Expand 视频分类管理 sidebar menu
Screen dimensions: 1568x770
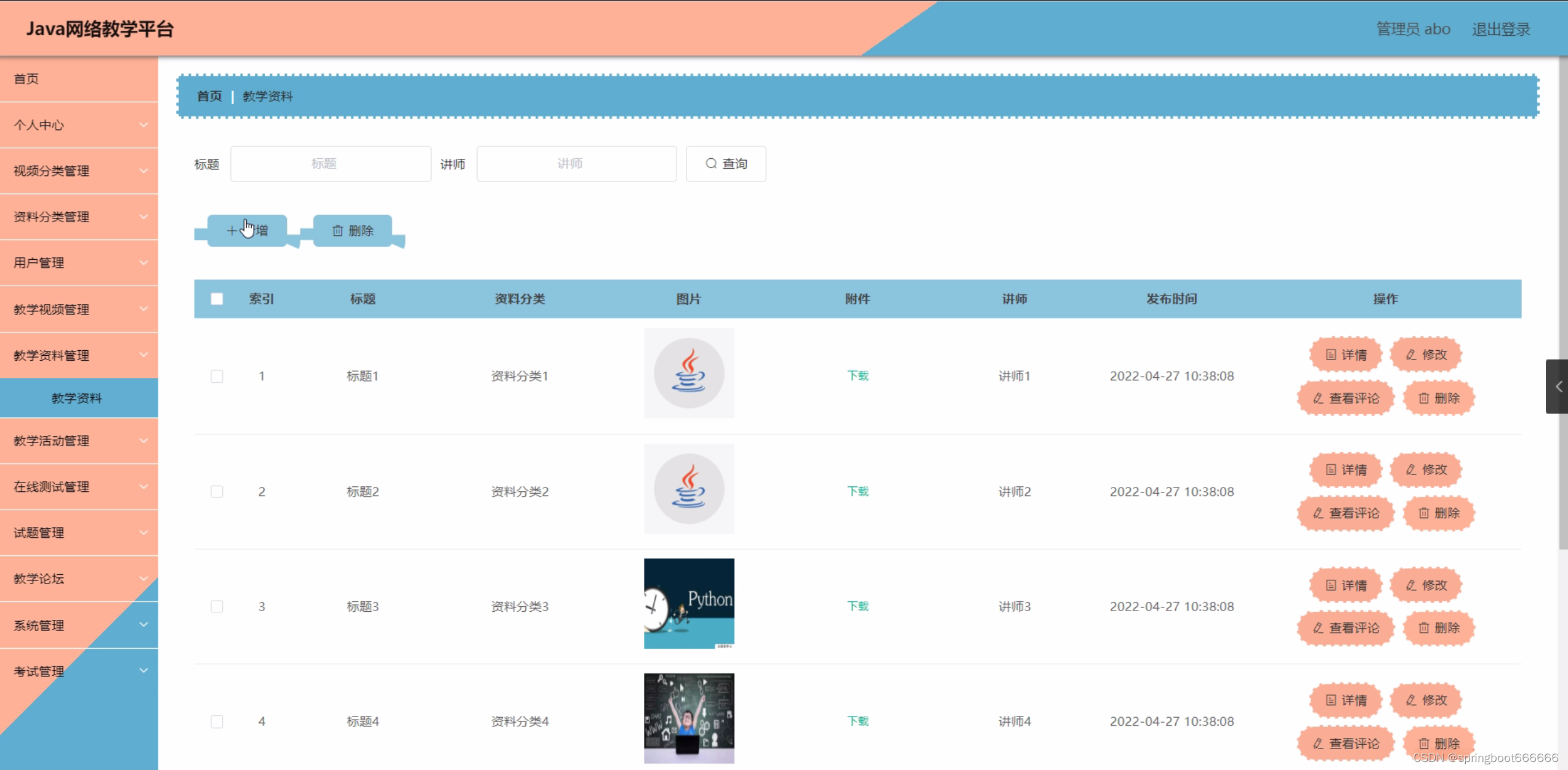[79, 171]
